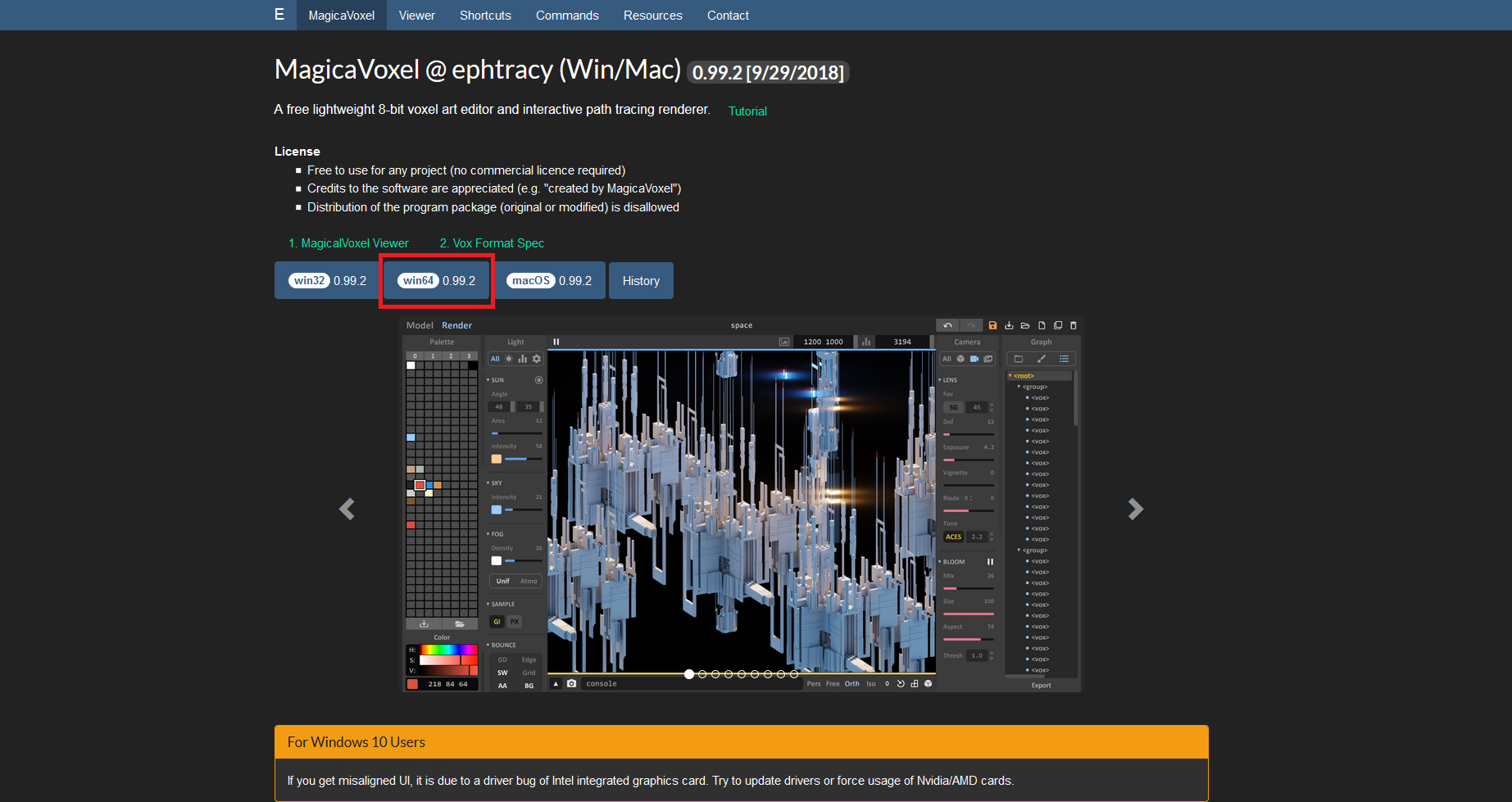Click the bar chart icon in Light panel
1512x802 pixels.
523,359
